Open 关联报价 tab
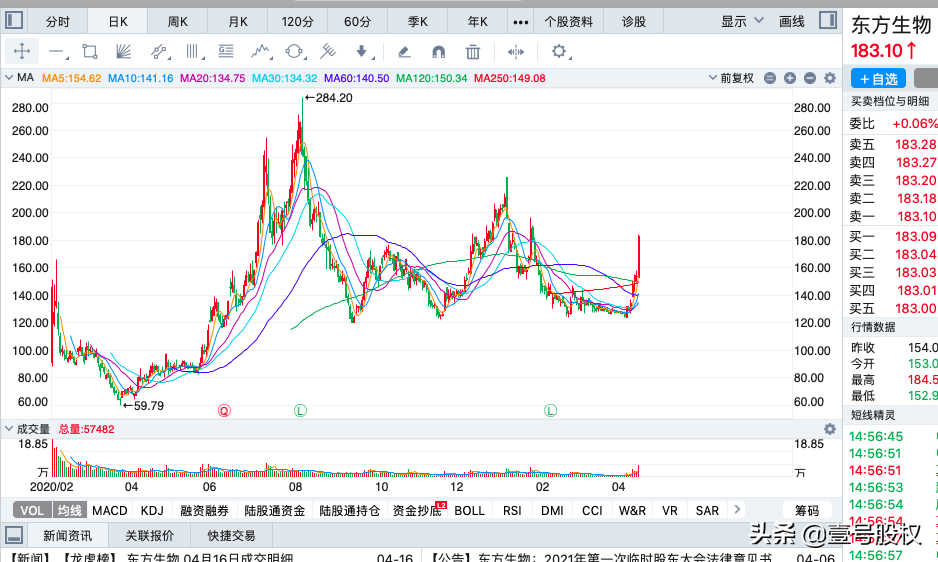Screen dimensions: 938x562 [149, 535]
